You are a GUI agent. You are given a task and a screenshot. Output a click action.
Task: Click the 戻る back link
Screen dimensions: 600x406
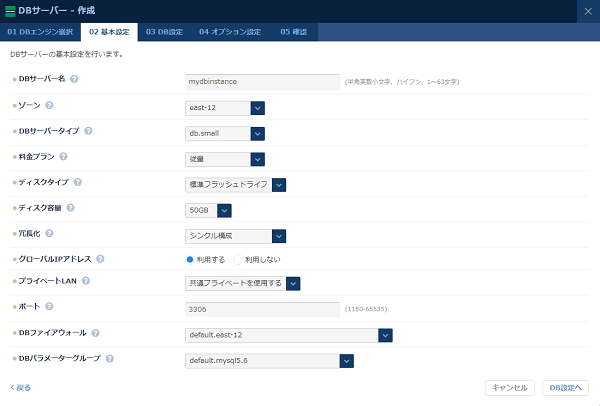pyautogui.click(x=21, y=387)
